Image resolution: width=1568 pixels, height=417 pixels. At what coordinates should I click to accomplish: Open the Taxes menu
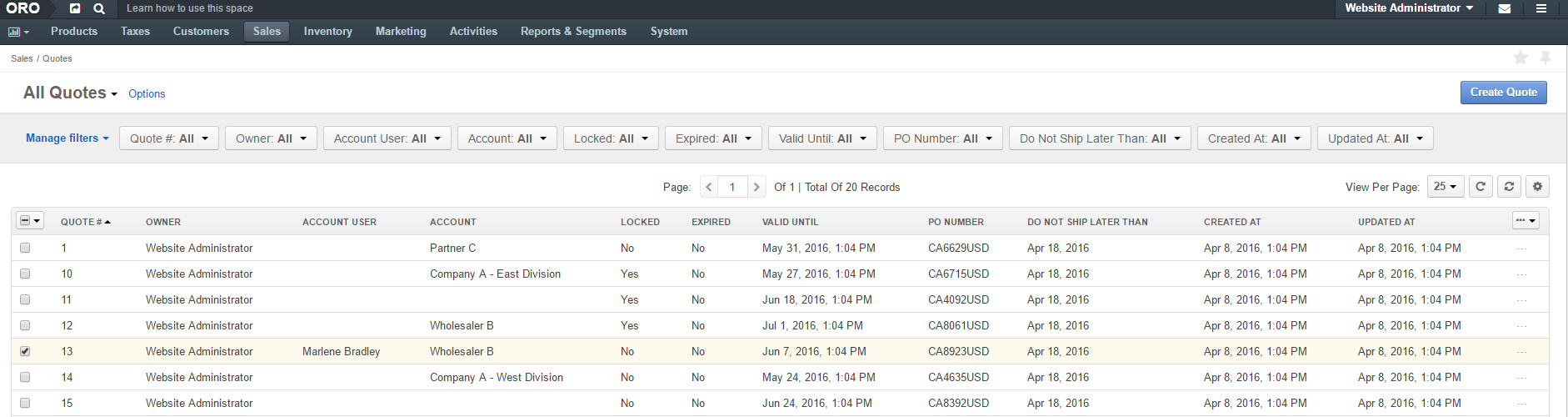135,32
